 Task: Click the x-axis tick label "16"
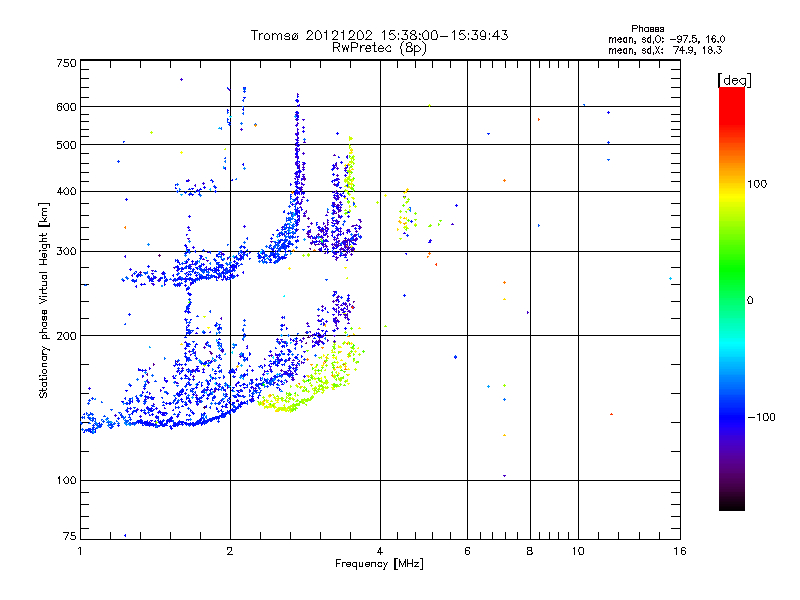click(x=680, y=551)
